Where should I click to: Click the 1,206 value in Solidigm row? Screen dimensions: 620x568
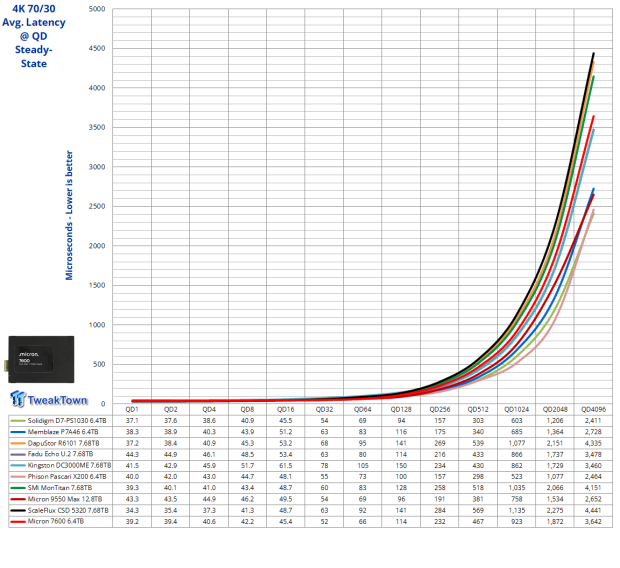tap(555, 421)
